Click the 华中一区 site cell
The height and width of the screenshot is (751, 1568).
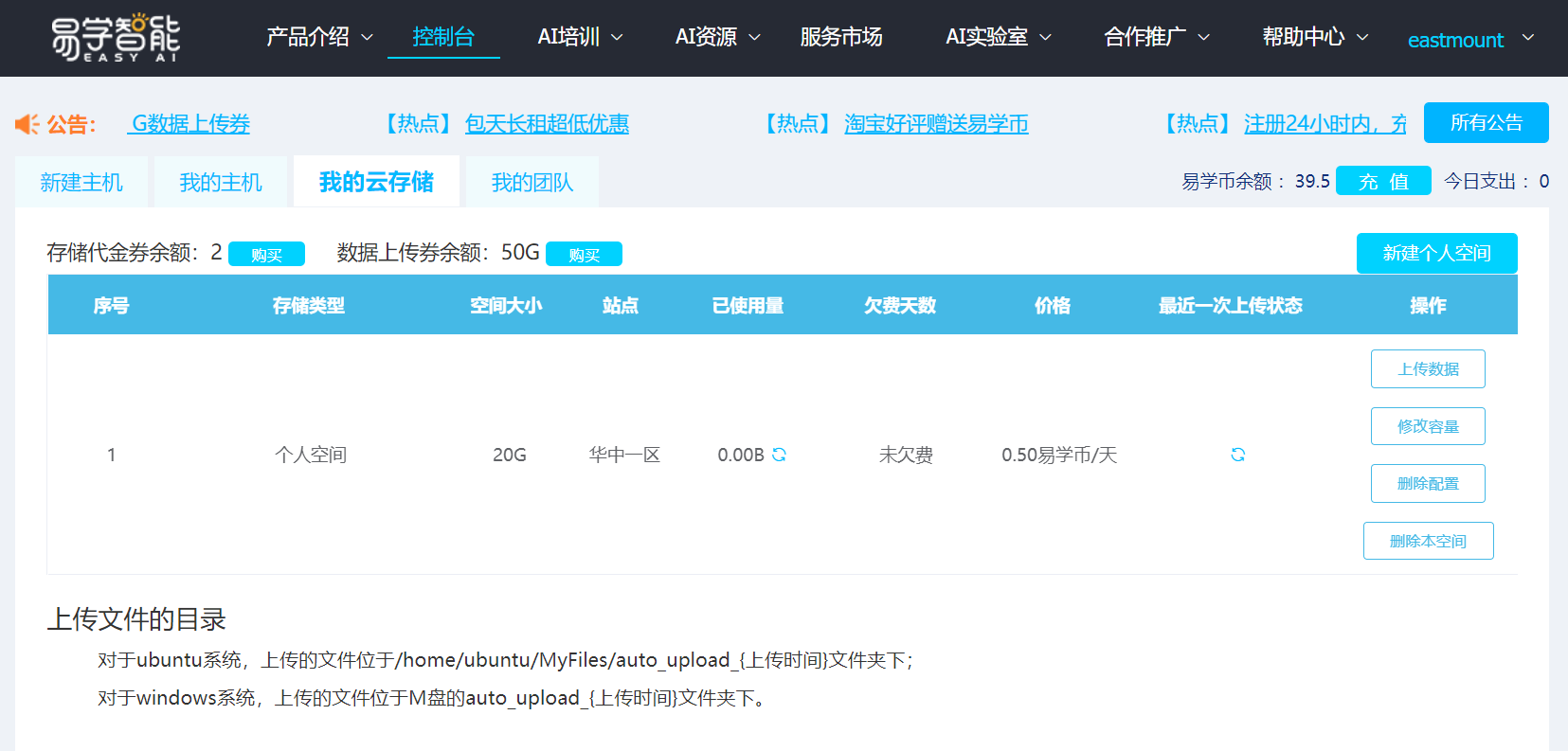point(624,455)
